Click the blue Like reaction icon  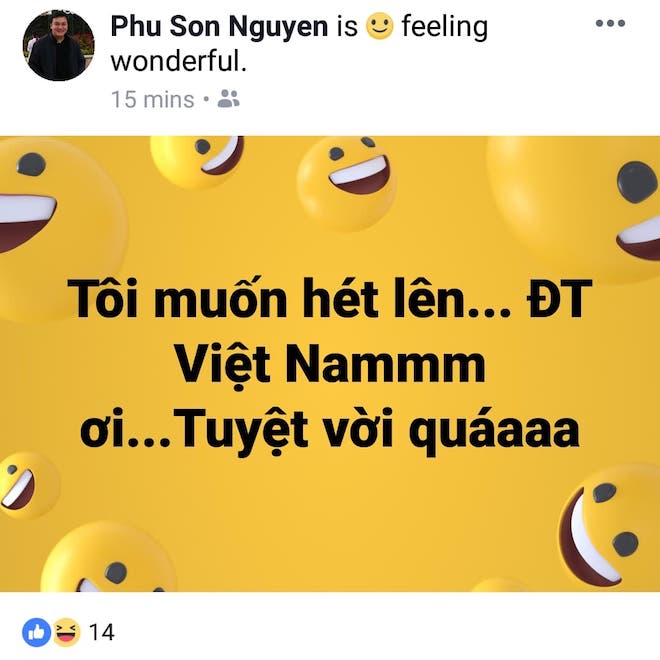tap(36, 632)
